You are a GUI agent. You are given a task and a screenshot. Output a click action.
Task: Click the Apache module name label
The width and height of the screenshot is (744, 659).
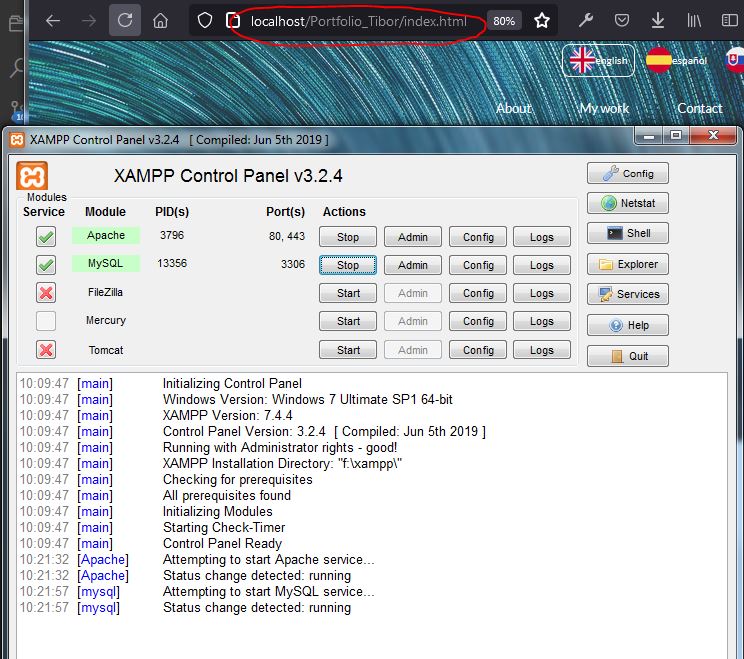pyautogui.click(x=106, y=235)
